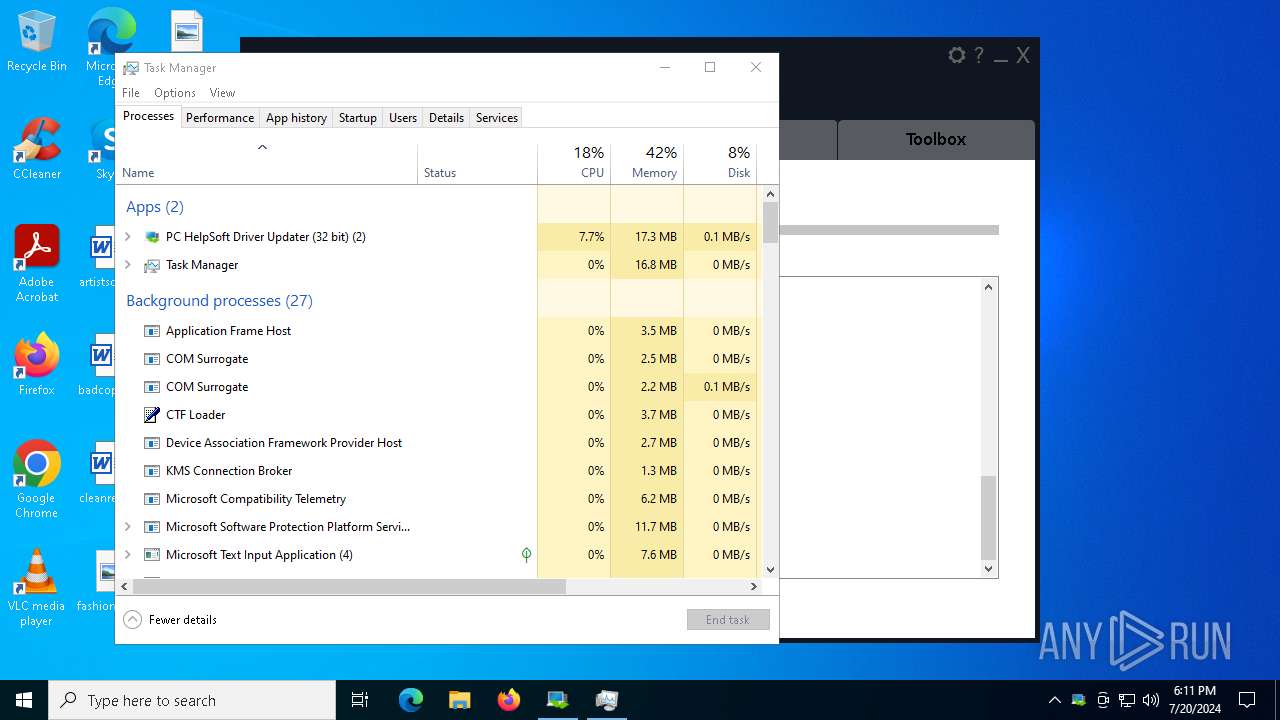Open help question mark in Driver Updater window
Viewport: 1280px width, 720px height.
click(x=979, y=55)
